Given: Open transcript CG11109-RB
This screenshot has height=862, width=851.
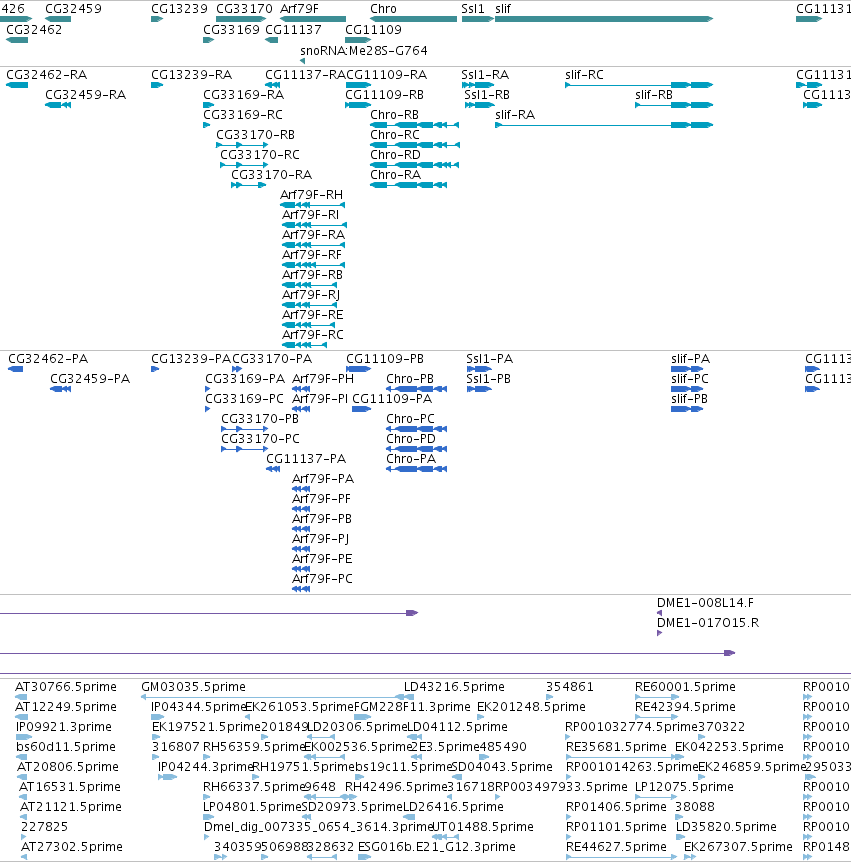Looking at the screenshot, I should (384, 95).
